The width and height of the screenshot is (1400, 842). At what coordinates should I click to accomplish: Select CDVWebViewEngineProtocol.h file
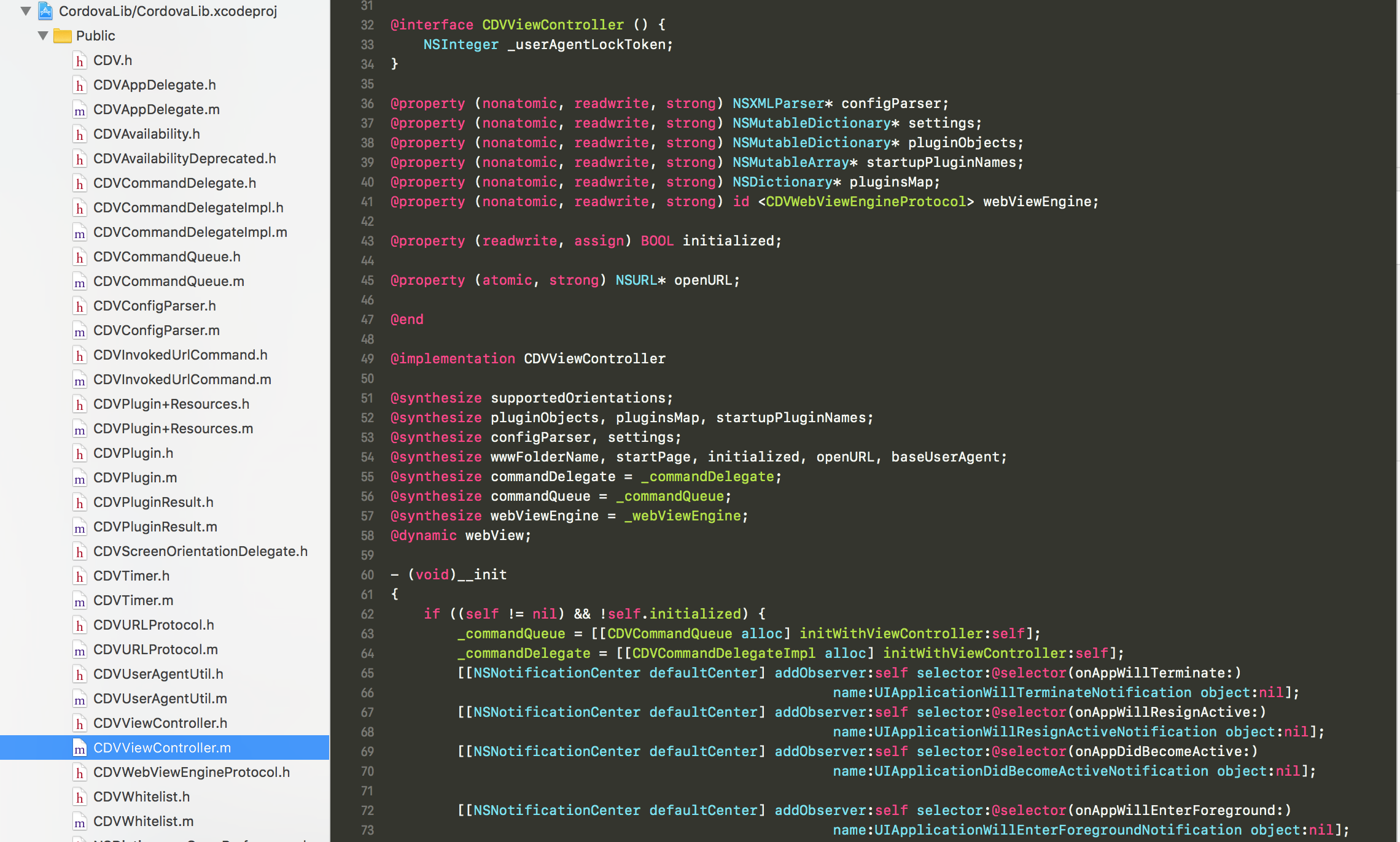click(x=191, y=772)
